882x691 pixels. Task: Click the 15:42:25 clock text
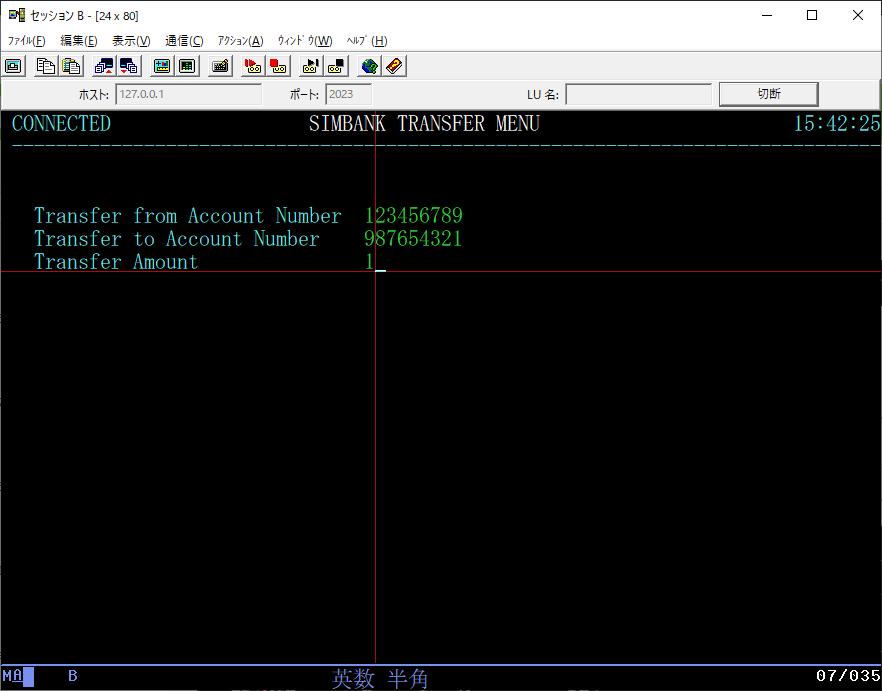836,123
